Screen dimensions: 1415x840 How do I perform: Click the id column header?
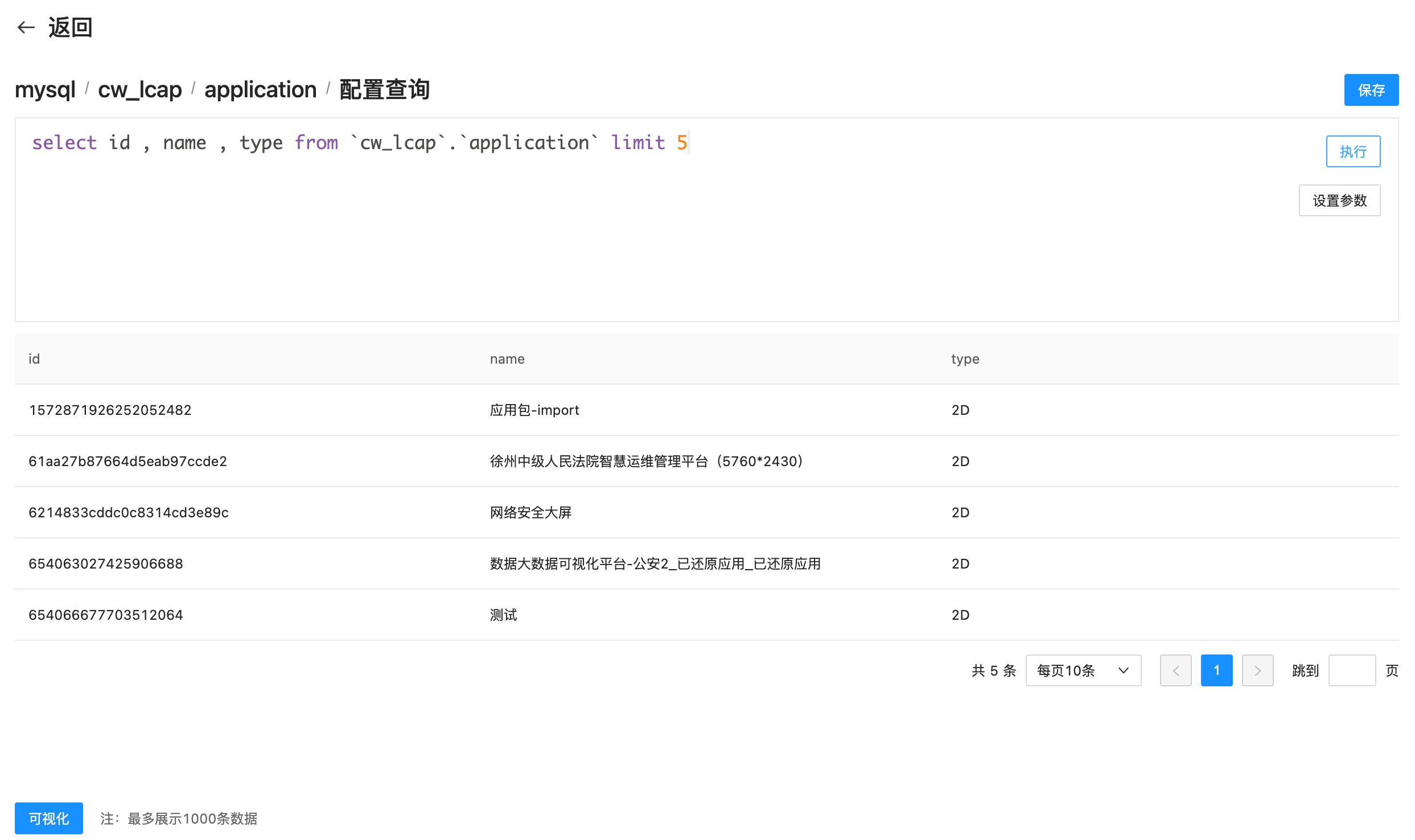pos(34,359)
